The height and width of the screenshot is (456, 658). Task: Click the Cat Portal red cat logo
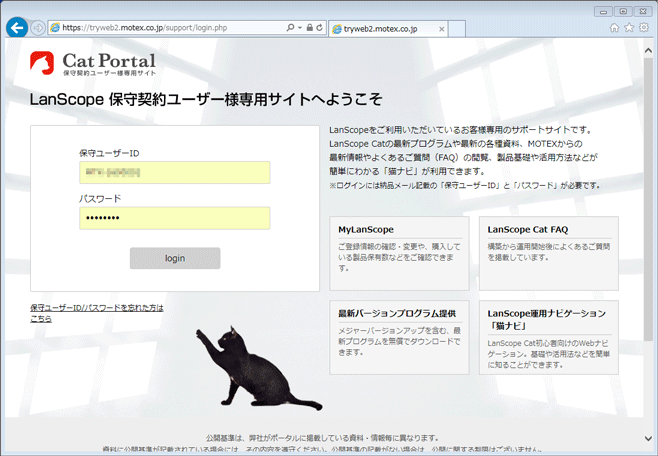pyautogui.click(x=42, y=63)
